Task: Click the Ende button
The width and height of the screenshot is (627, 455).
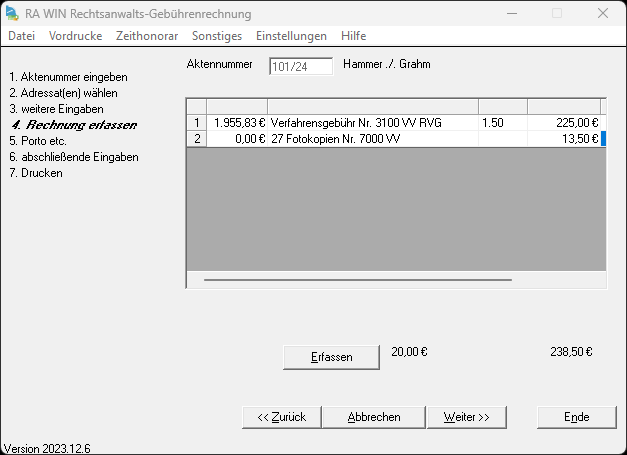Action: click(x=577, y=417)
